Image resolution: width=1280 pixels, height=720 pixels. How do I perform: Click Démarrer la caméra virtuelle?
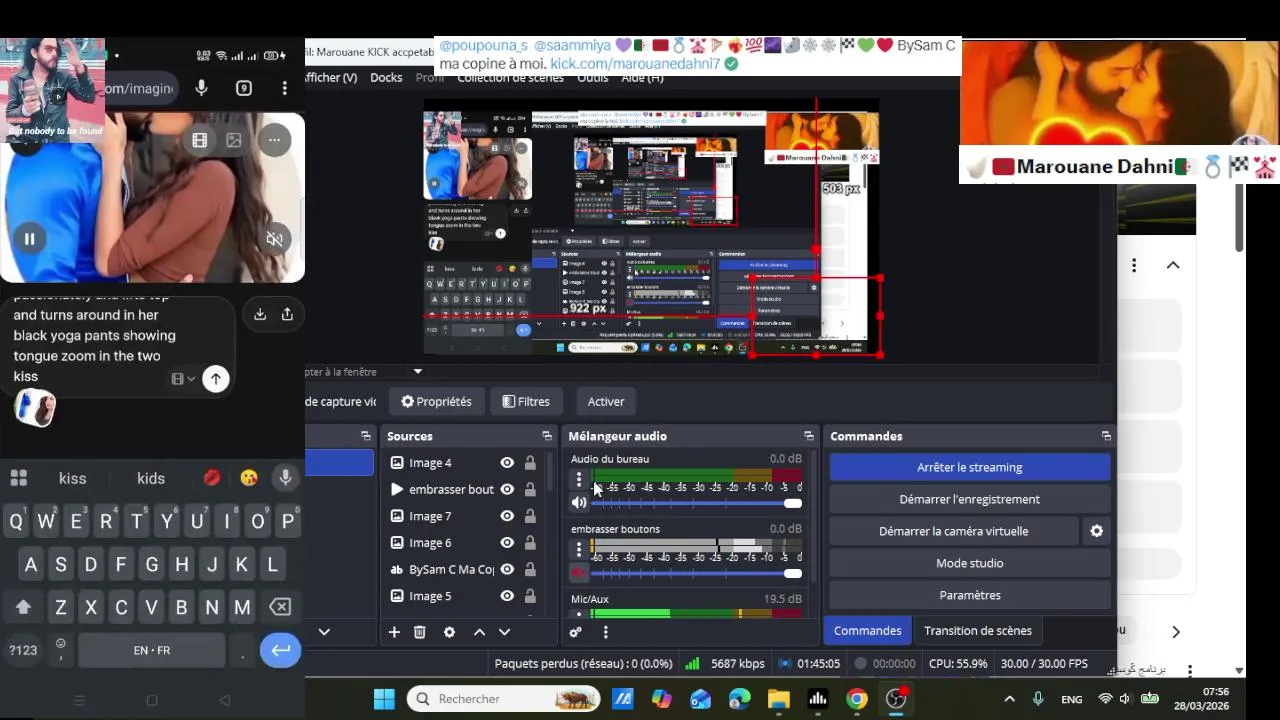pyautogui.click(x=954, y=531)
